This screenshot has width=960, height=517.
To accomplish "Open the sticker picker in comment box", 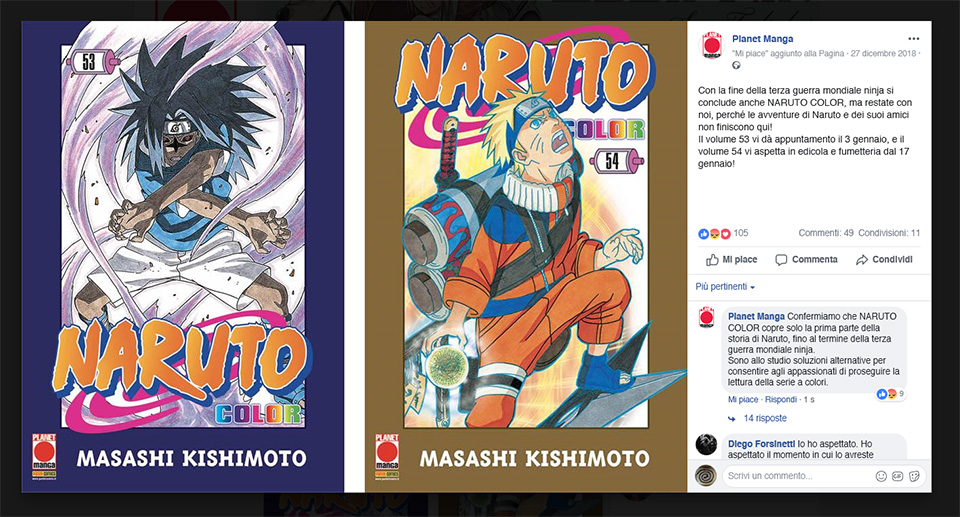I will click(x=914, y=476).
